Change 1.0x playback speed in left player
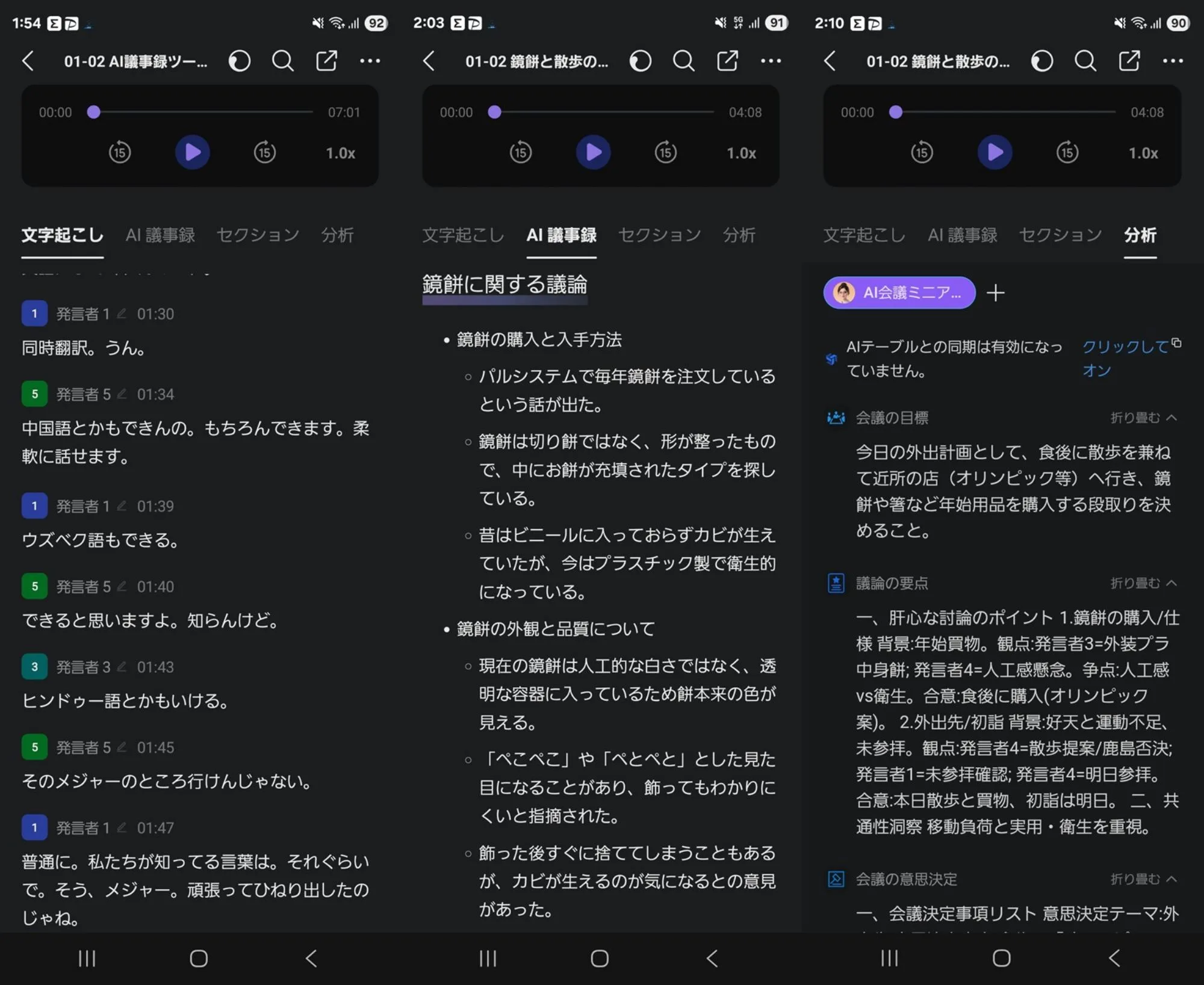 [340, 153]
